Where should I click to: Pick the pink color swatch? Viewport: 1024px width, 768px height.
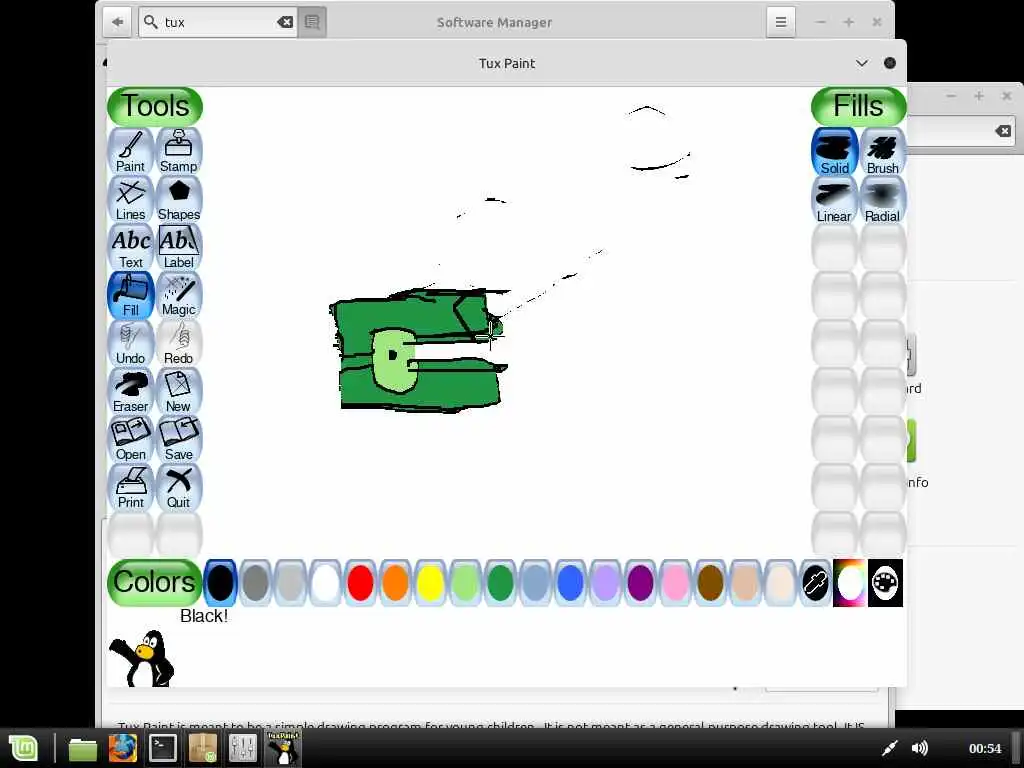pyautogui.click(x=675, y=583)
